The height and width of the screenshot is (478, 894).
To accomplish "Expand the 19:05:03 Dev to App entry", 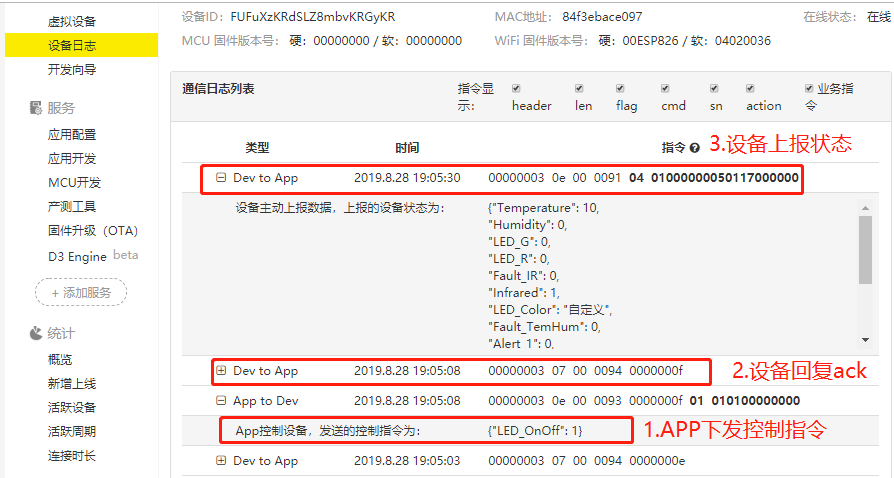I will click(221, 461).
